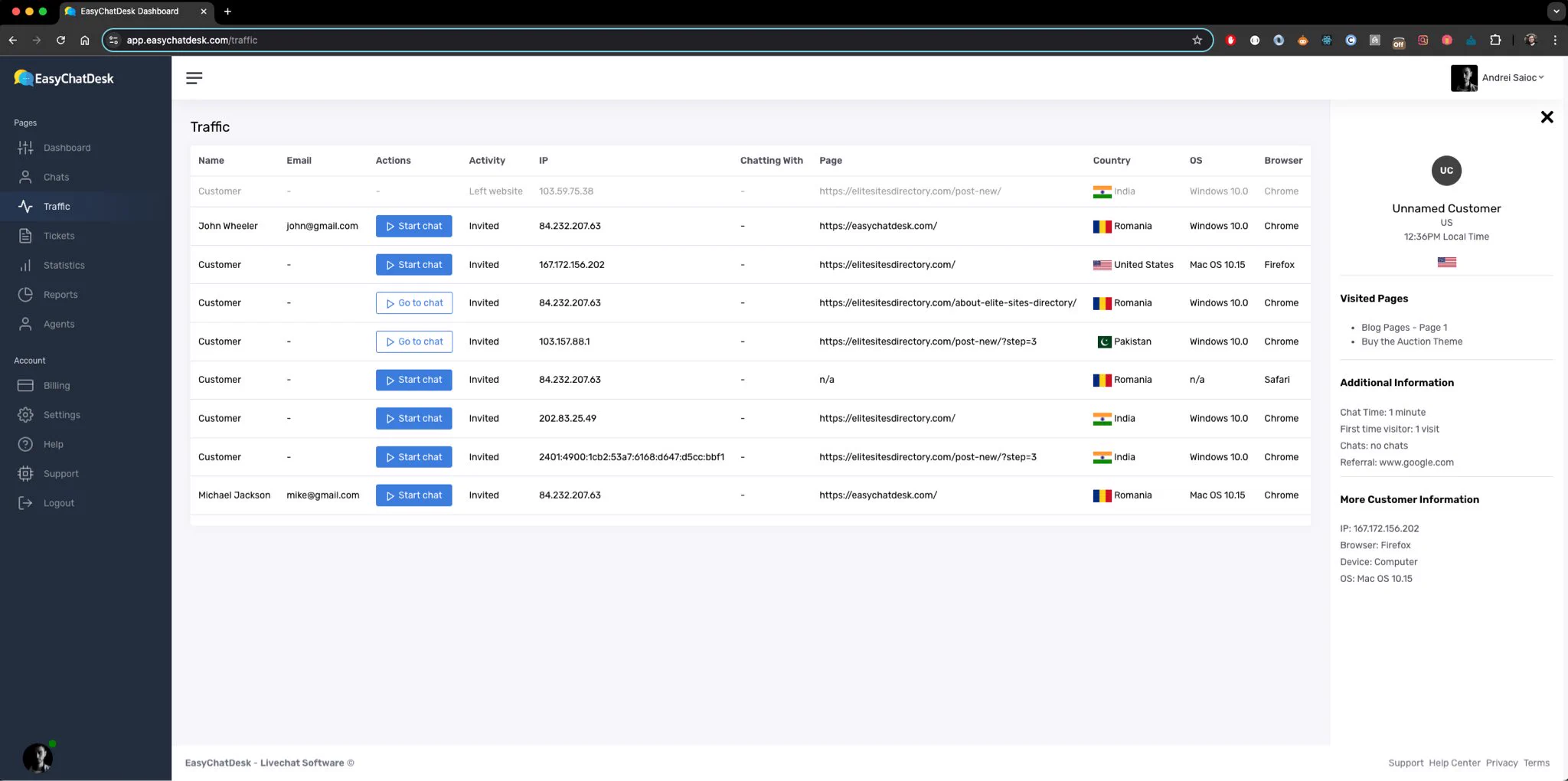Click the UC avatar circle
Image resolution: width=1568 pixels, height=781 pixels.
pos(1446,171)
